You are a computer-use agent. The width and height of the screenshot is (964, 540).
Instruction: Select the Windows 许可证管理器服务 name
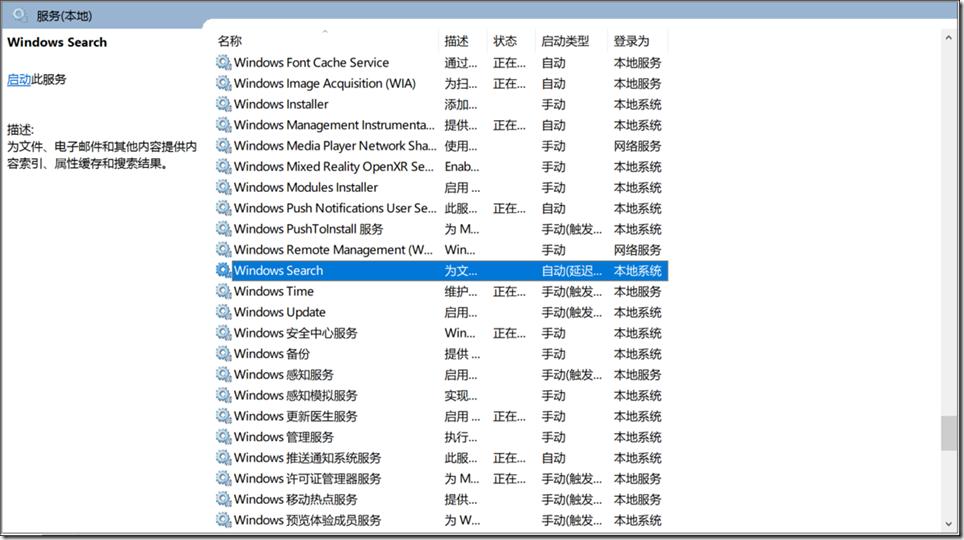point(307,478)
